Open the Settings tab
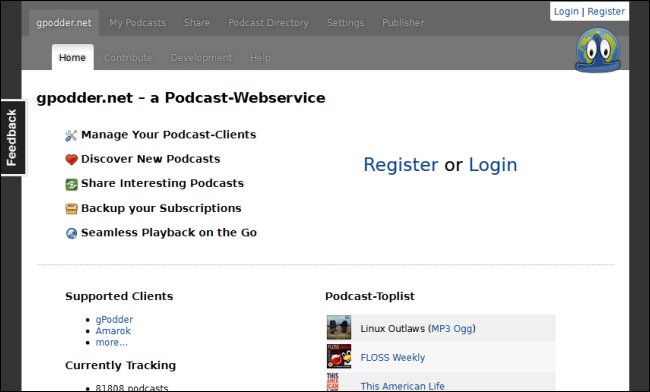Screen dimensions: 650x392 (345, 23)
